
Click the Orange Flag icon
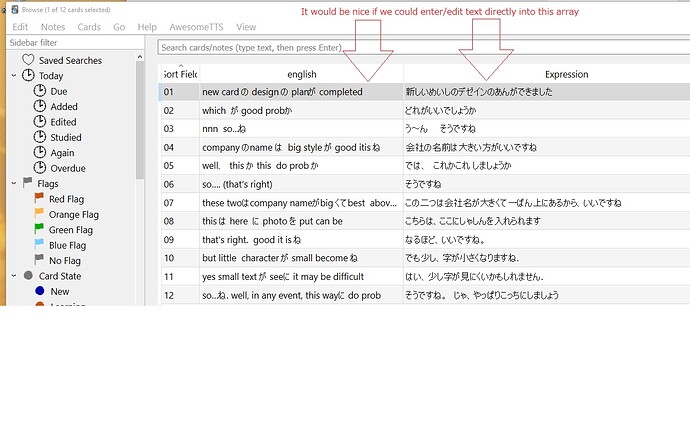coord(39,213)
